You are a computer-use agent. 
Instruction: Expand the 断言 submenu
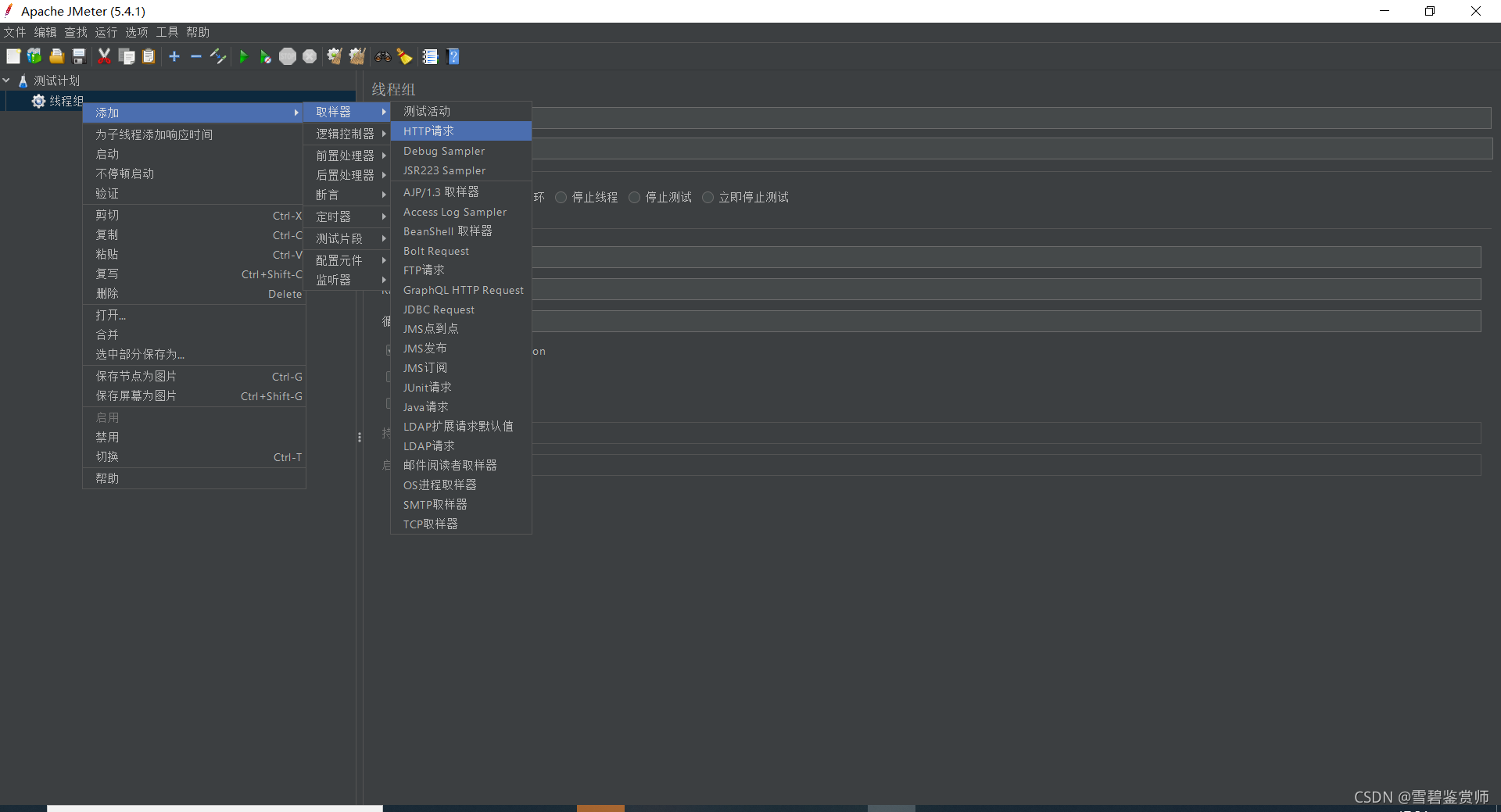(348, 195)
